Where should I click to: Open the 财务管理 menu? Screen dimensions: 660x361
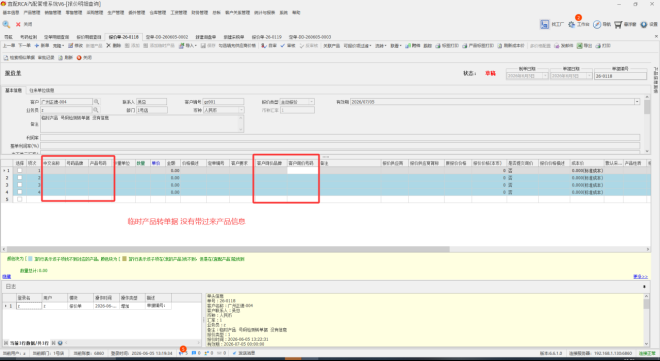(x=200, y=13)
